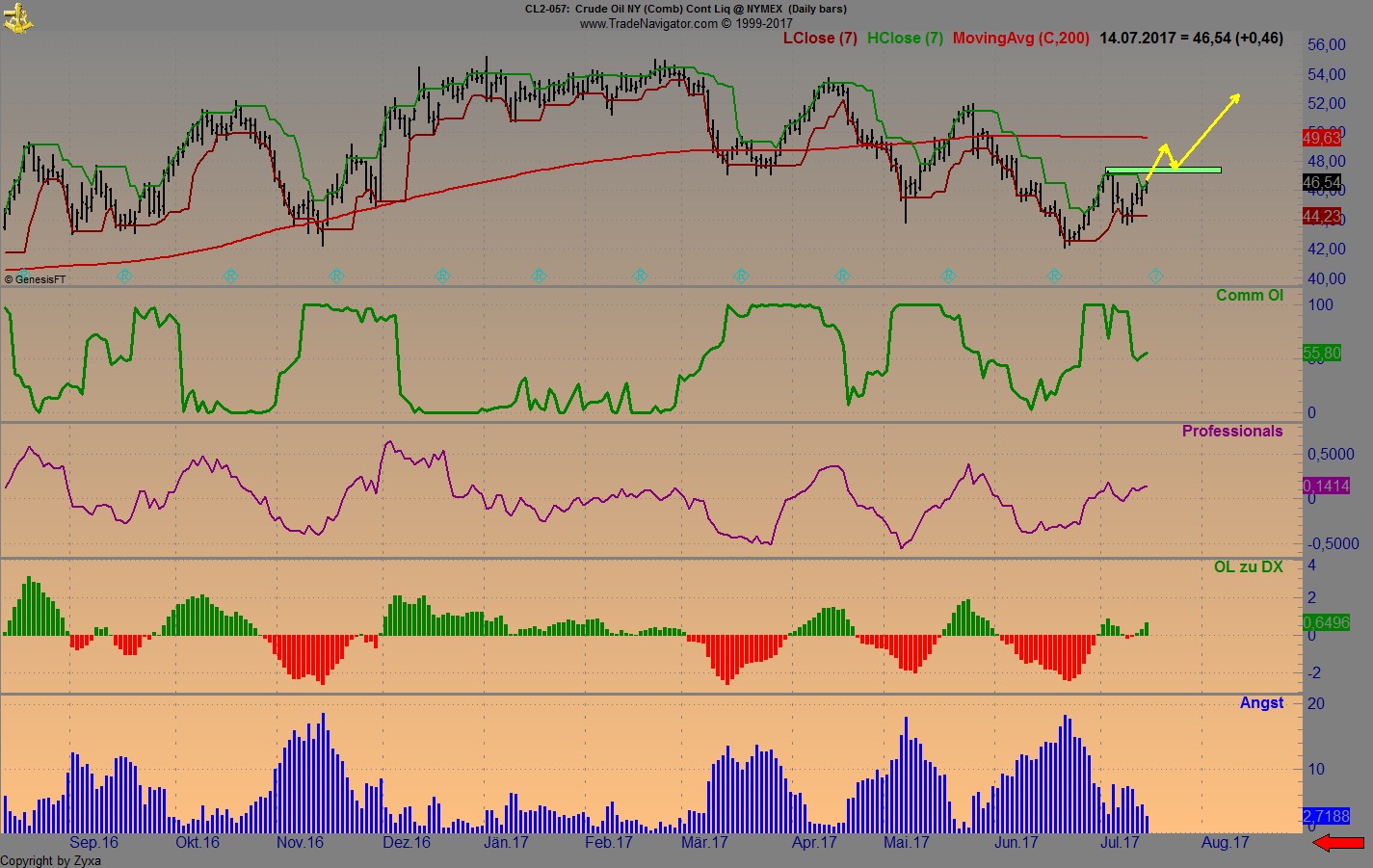The height and width of the screenshot is (868, 1373).
Task: Click the Copyright by Zyxa text
Action: (52, 860)
